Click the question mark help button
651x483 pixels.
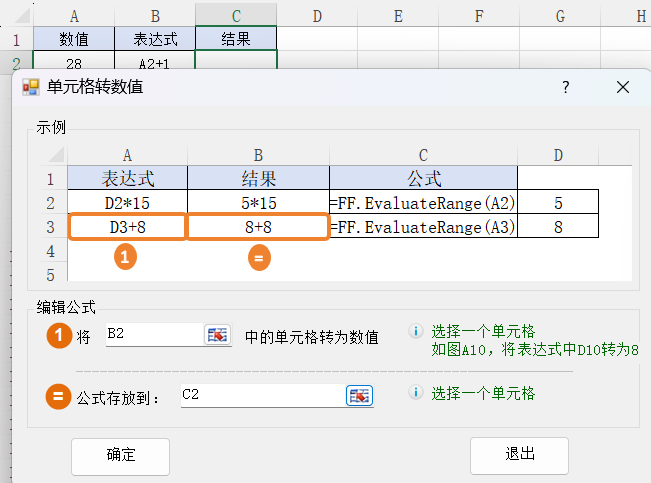click(x=566, y=87)
